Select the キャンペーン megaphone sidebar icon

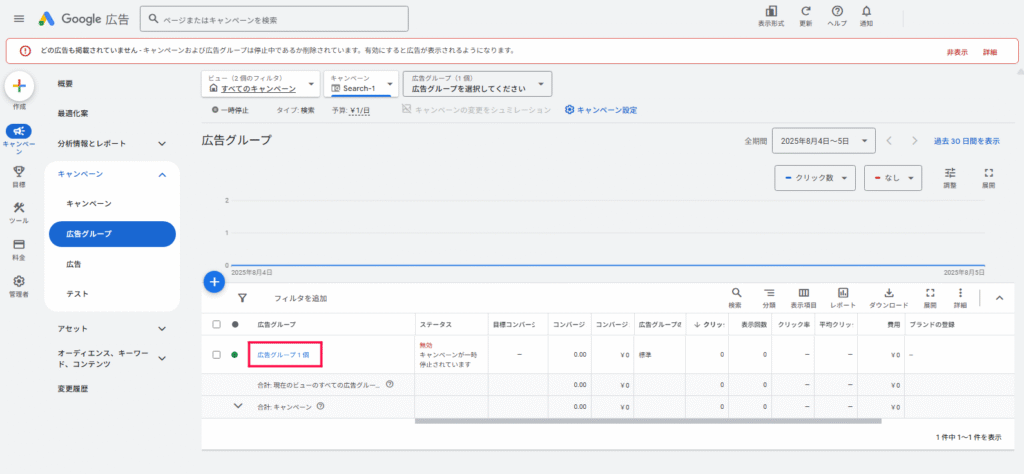click(19, 131)
